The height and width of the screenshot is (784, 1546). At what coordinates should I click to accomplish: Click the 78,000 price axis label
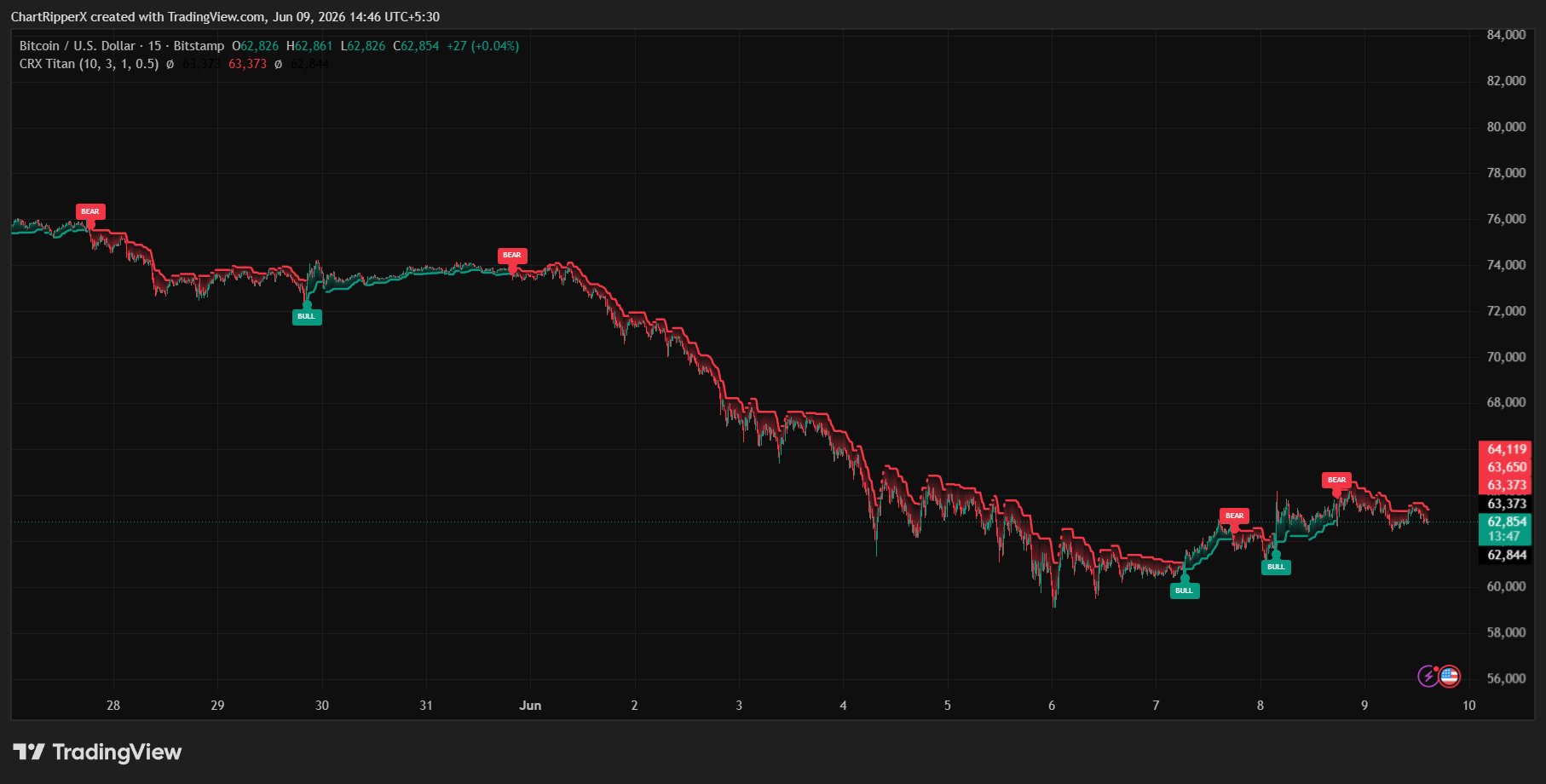pos(1506,173)
